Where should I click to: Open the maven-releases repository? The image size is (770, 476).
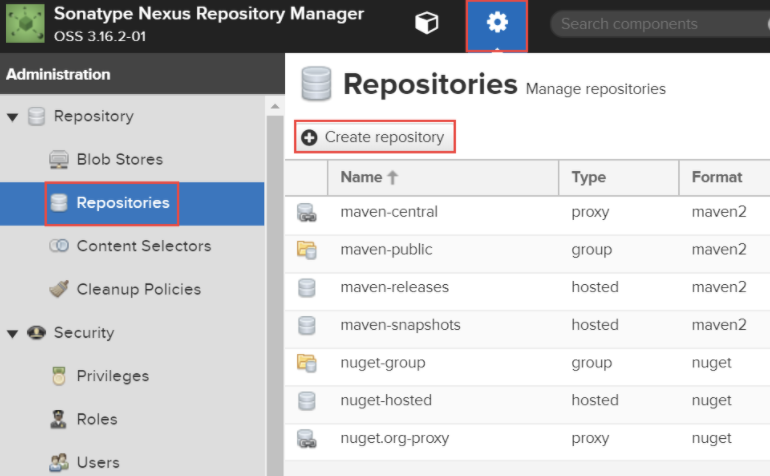(395, 287)
